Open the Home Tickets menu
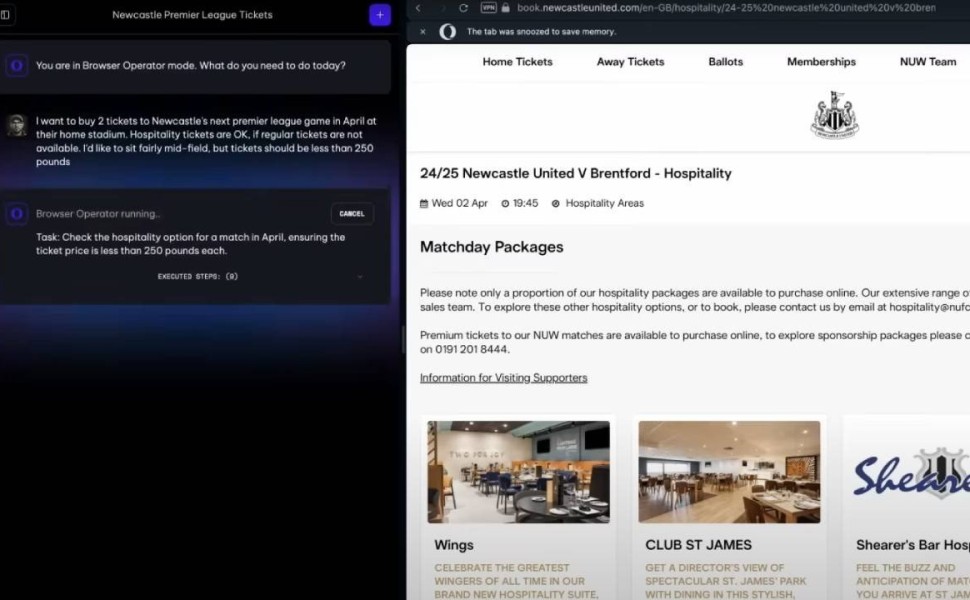The image size is (970, 600). [x=517, y=62]
